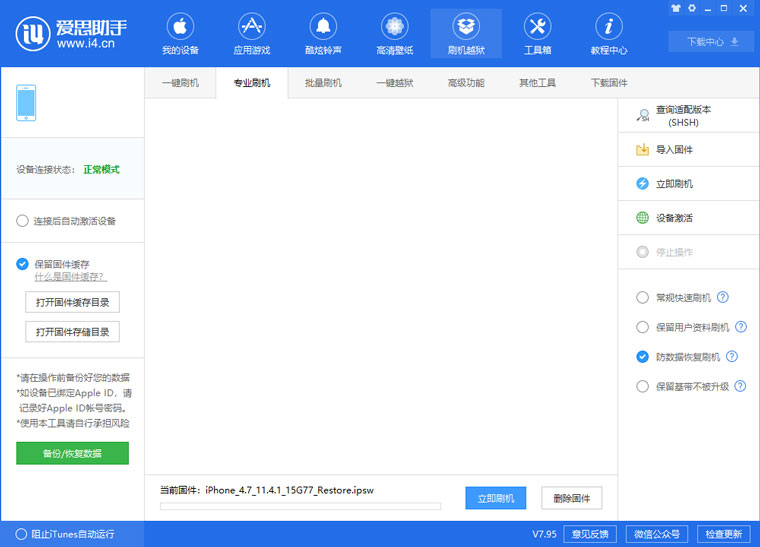Screen dimensions: 760x547
Task: Open 教程中心 tutorial center
Action: click(609, 34)
